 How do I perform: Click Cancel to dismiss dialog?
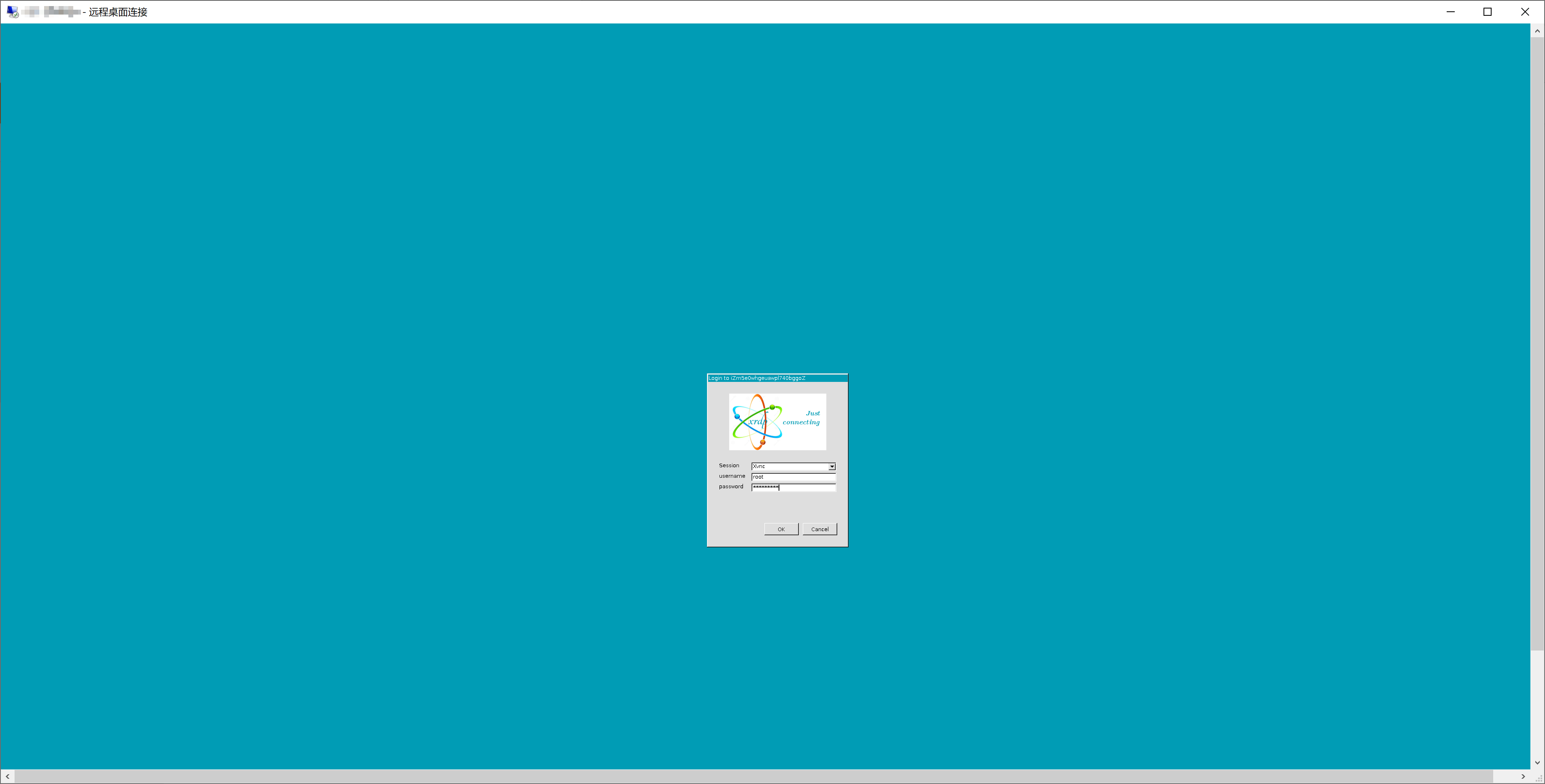click(x=819, y=529)
